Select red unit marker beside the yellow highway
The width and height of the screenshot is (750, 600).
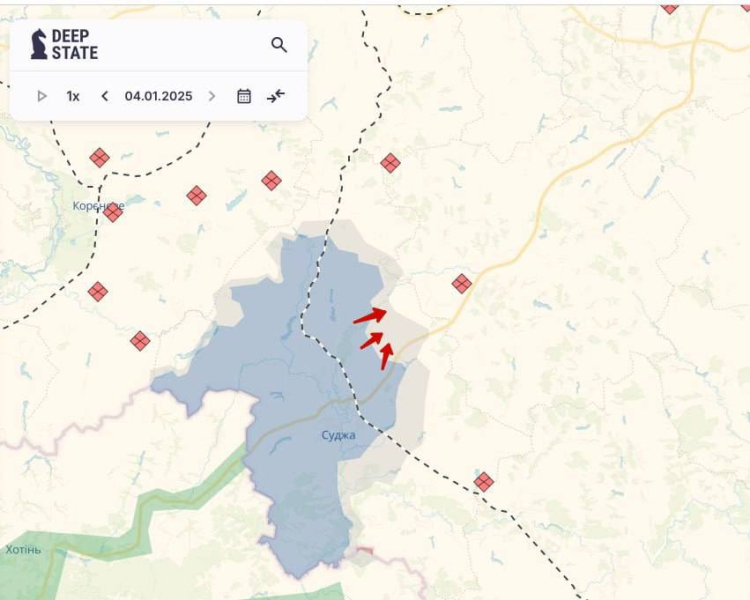point(461,283)
